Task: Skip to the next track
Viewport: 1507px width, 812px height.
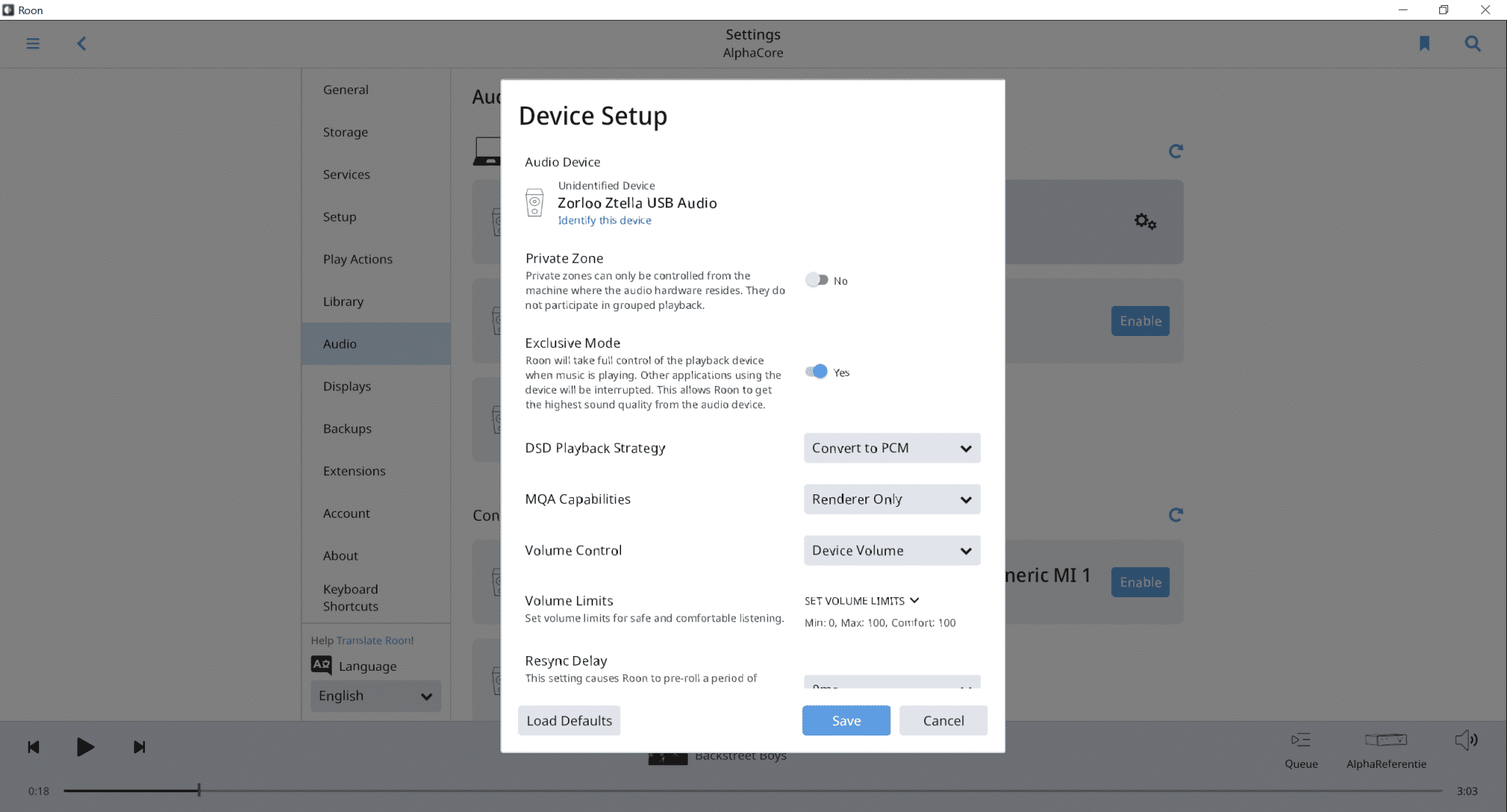Action: pyautogui.click(x=139, y=747)
